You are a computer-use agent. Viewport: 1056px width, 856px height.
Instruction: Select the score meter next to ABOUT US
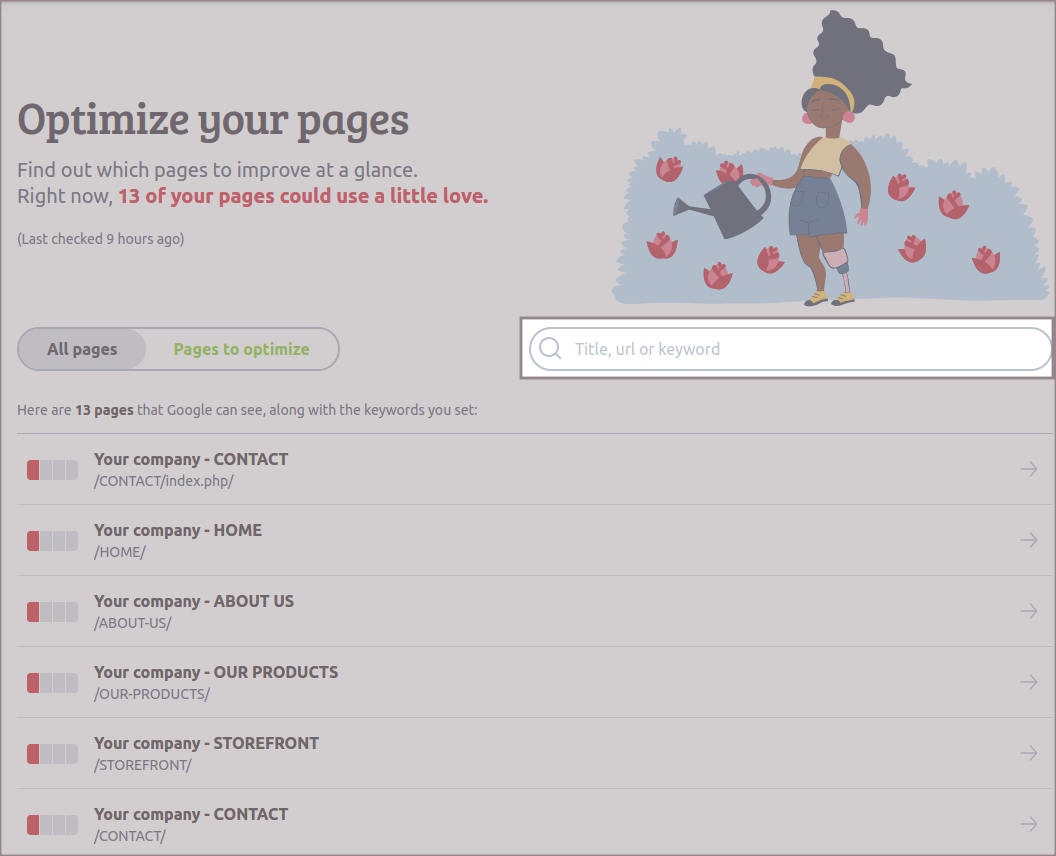pos(52,612)
